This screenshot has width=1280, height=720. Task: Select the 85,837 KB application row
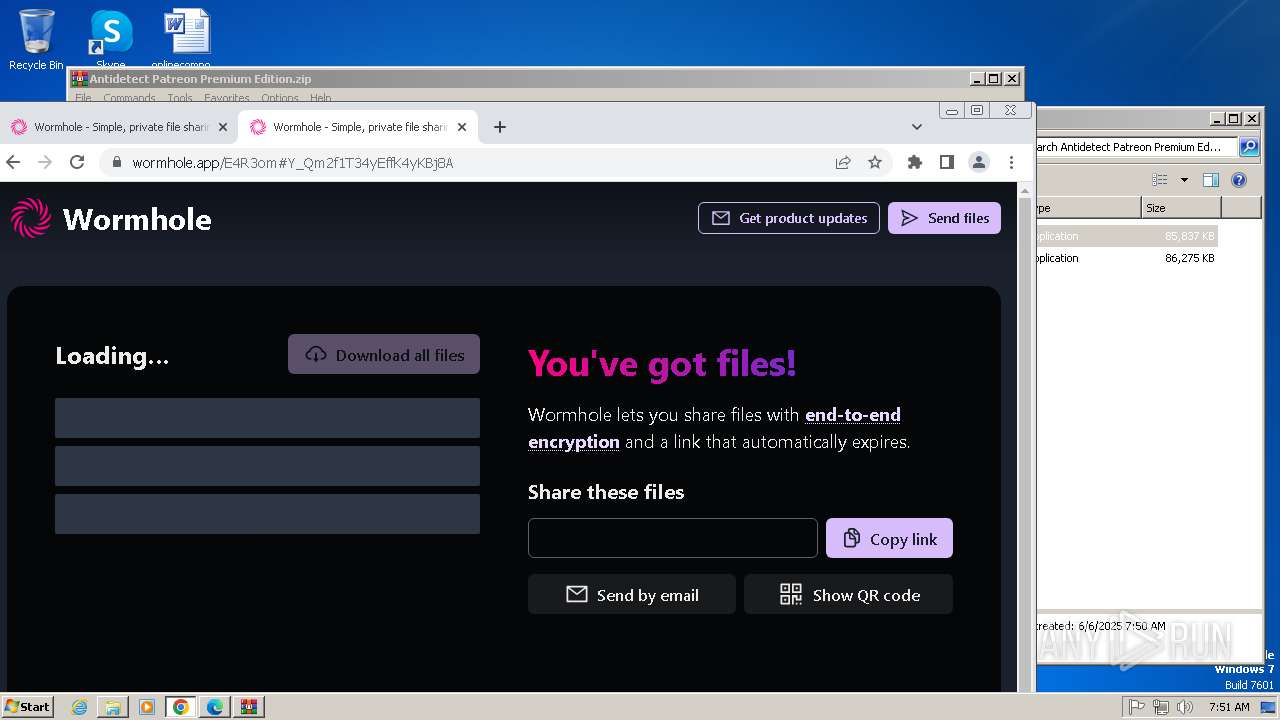click(1127, 236)
